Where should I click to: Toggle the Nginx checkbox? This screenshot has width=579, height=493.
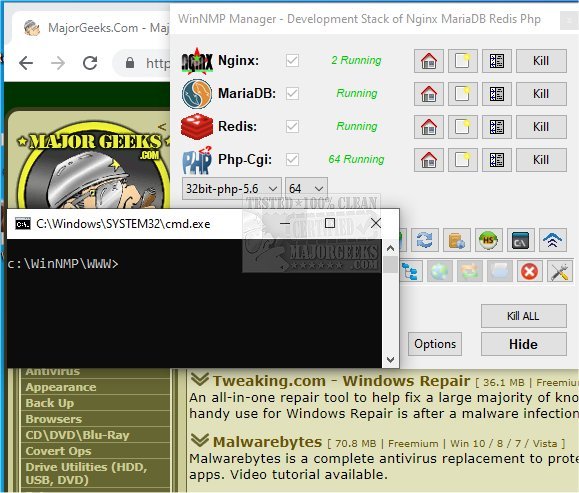tap(292, 60)
